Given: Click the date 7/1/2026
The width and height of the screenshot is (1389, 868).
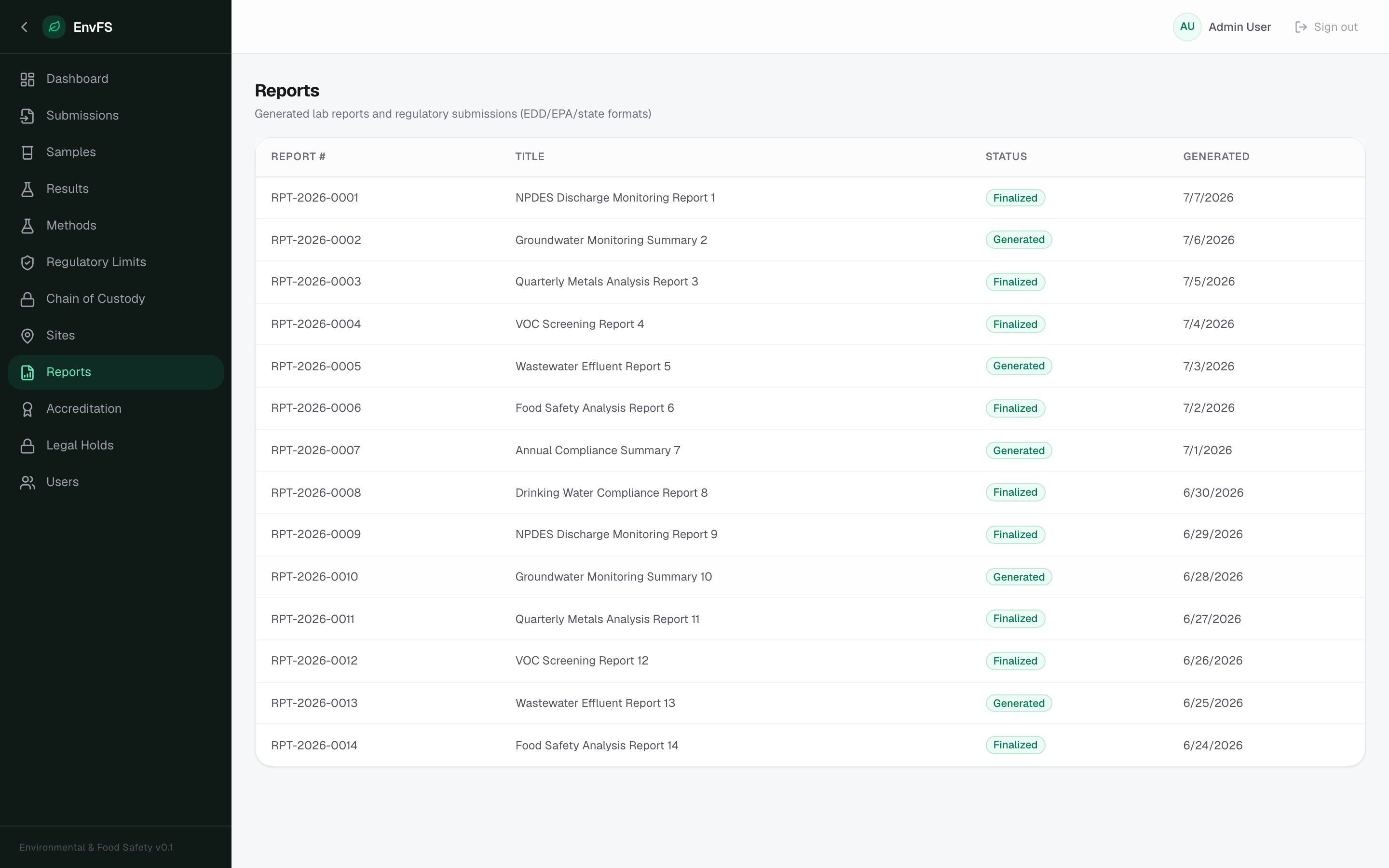Looking at the screenshot, I should 1207,451.
